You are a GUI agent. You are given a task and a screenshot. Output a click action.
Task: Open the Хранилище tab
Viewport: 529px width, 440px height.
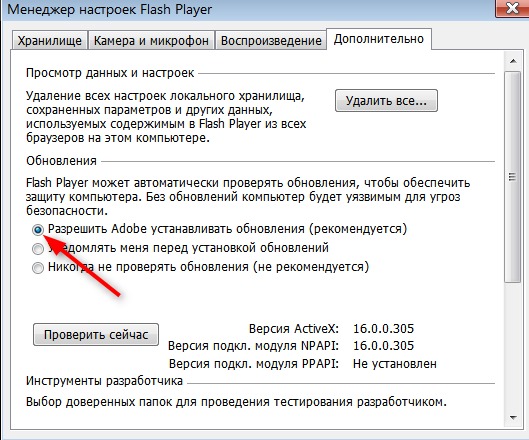(x=50, y=40)
